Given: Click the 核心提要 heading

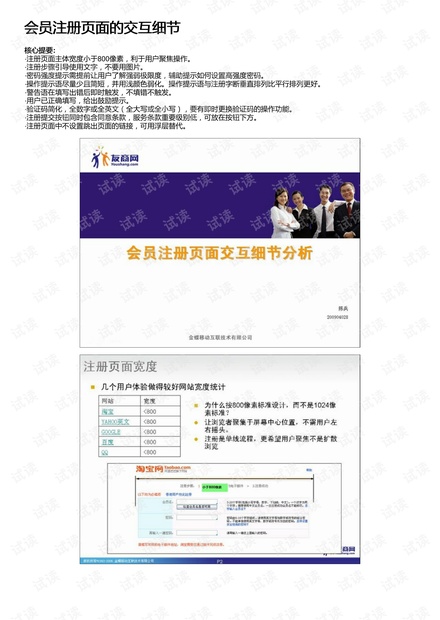Looking at the screenshot, I should tap(40, 50).
